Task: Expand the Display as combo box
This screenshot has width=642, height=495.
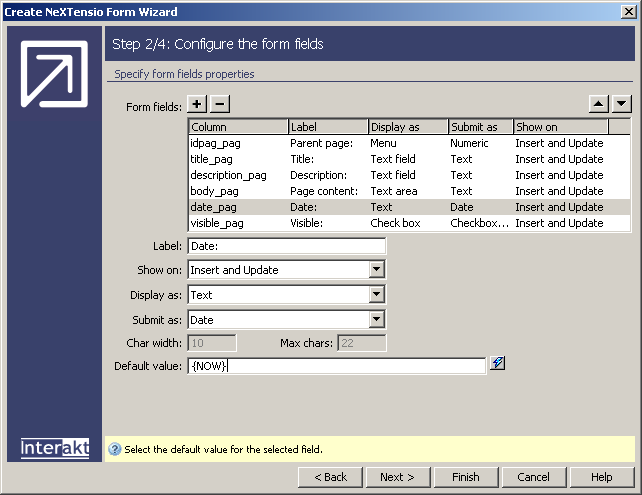Action: coord(376,295)
